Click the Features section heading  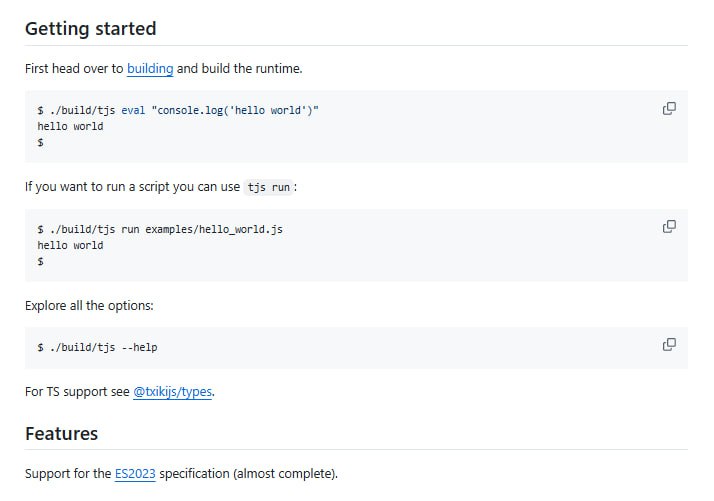pos(61,433)
